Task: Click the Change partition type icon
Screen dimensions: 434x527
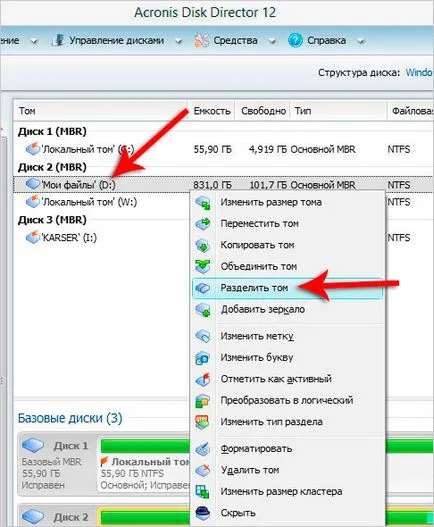Action: pos(203,422)
